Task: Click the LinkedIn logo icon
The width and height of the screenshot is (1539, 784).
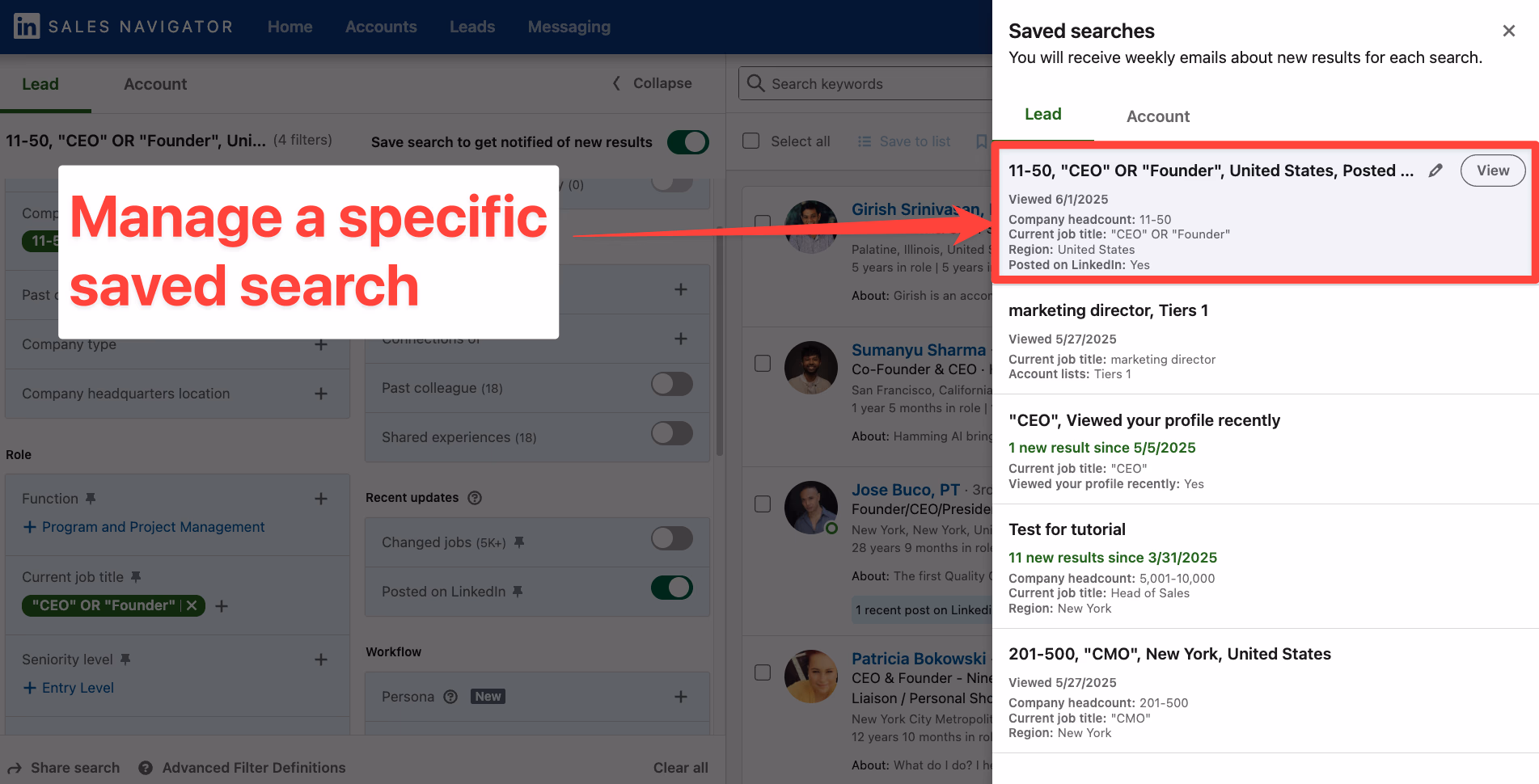Action: [x=27, y=27]
